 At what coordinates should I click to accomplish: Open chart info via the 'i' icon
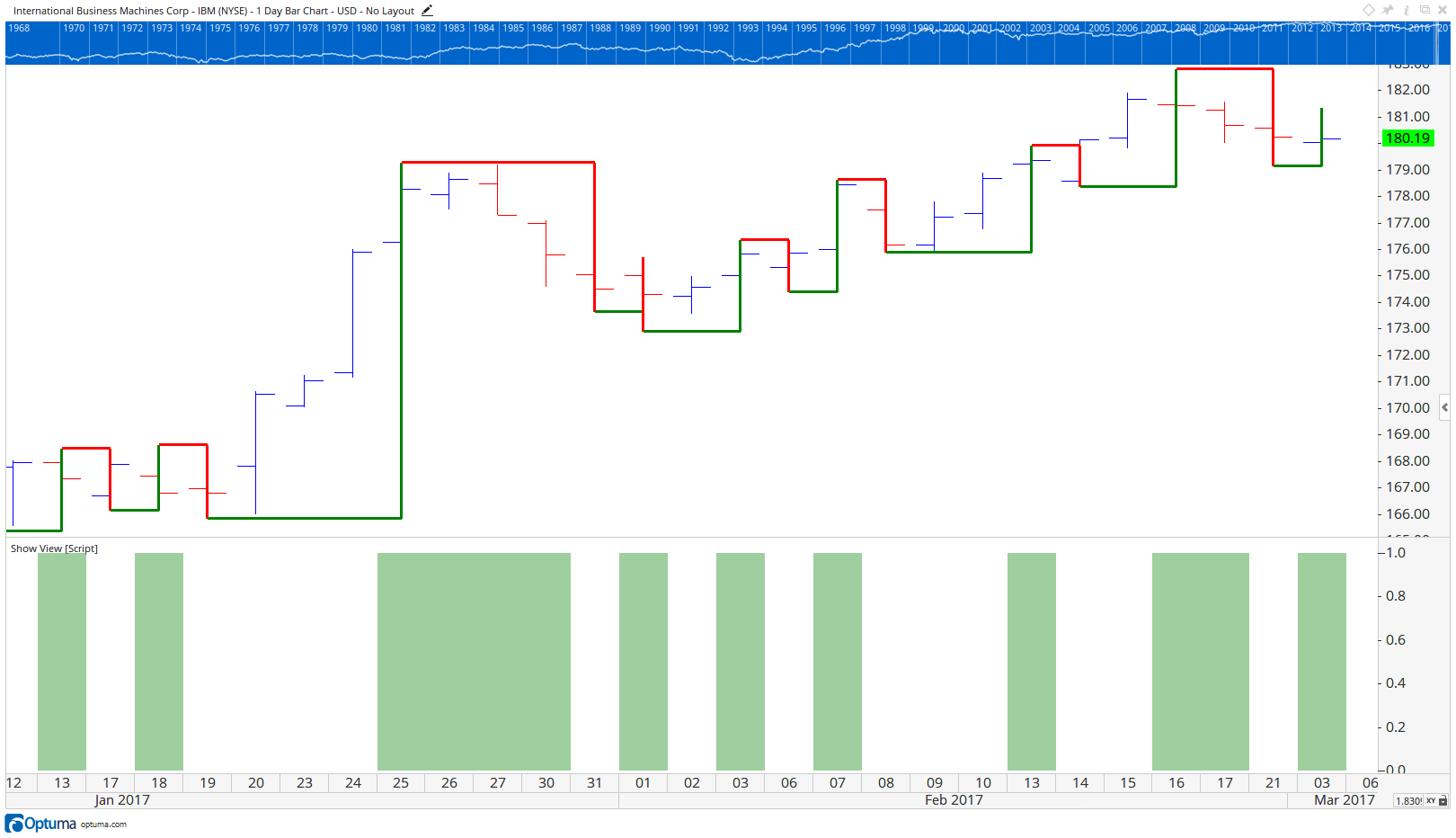(1407, 10)
